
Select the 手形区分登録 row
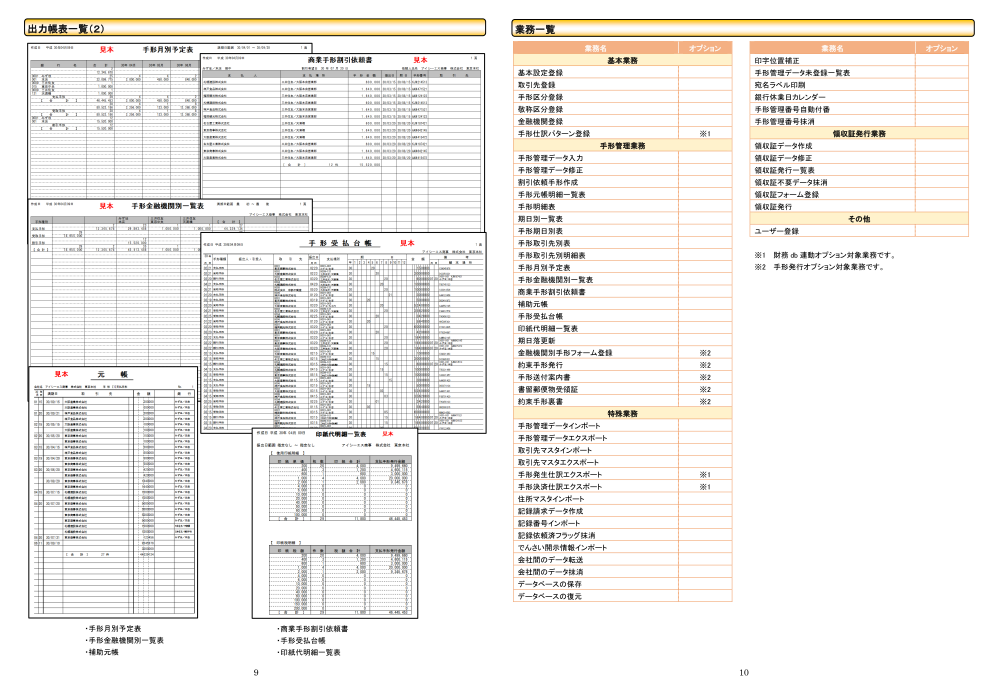point(622,97)
